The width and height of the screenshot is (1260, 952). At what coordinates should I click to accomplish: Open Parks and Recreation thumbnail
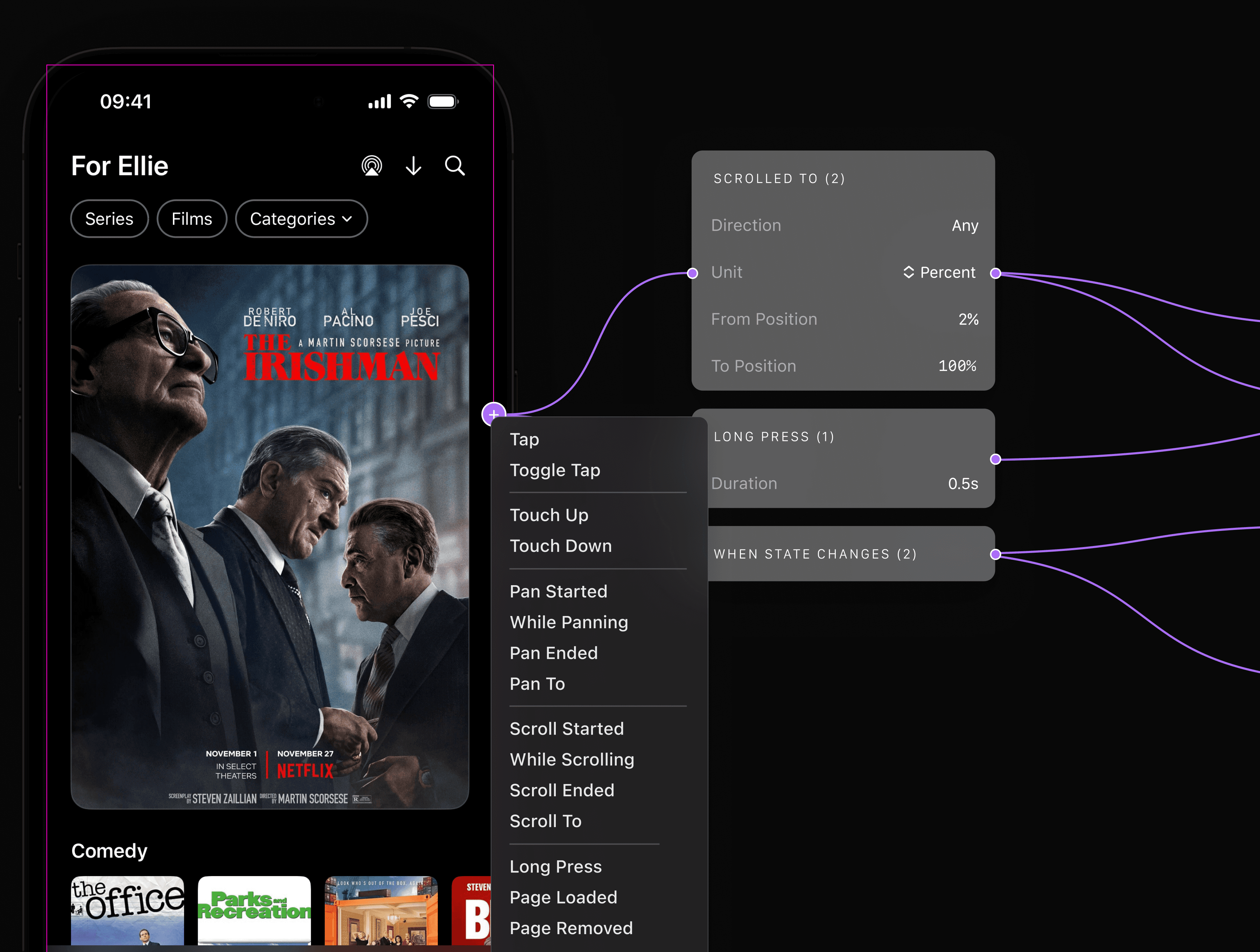254,910
